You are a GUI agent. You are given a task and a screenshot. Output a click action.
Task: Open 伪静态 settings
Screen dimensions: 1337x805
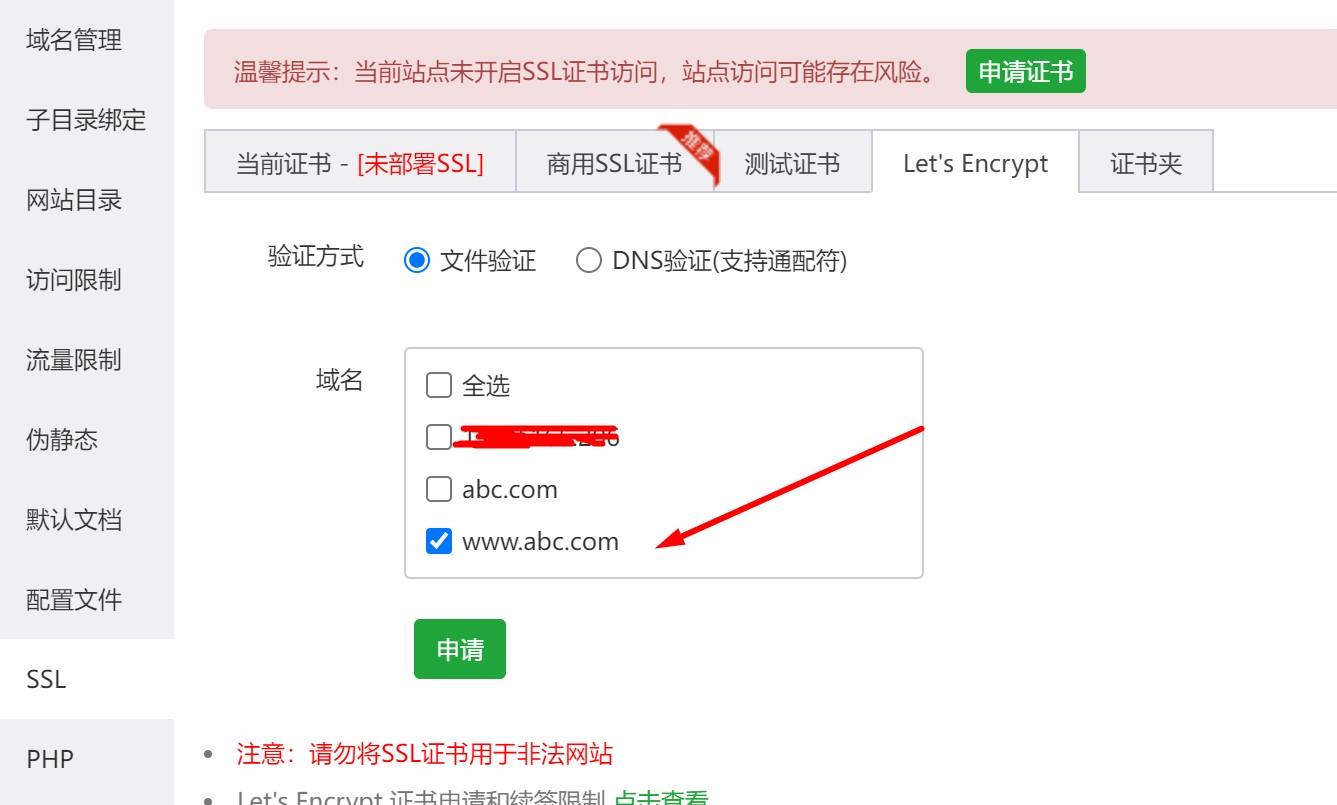[x=62, y=440]
